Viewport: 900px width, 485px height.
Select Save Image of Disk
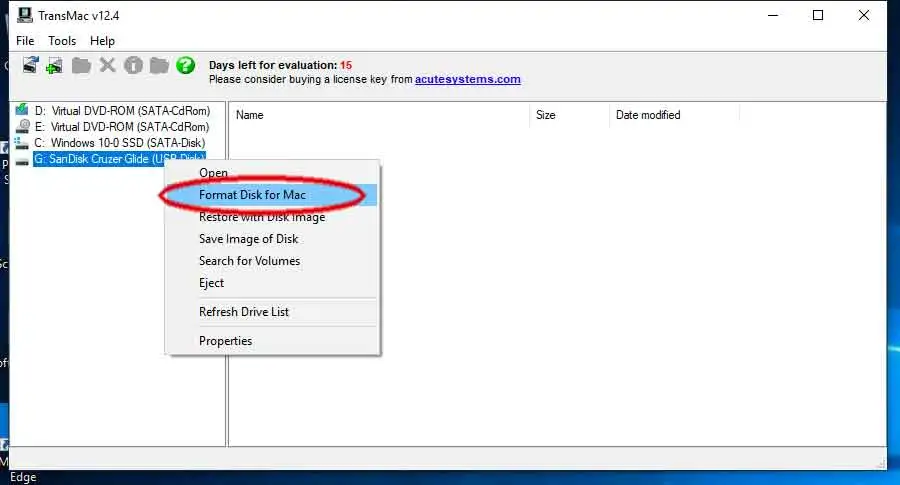273,239
